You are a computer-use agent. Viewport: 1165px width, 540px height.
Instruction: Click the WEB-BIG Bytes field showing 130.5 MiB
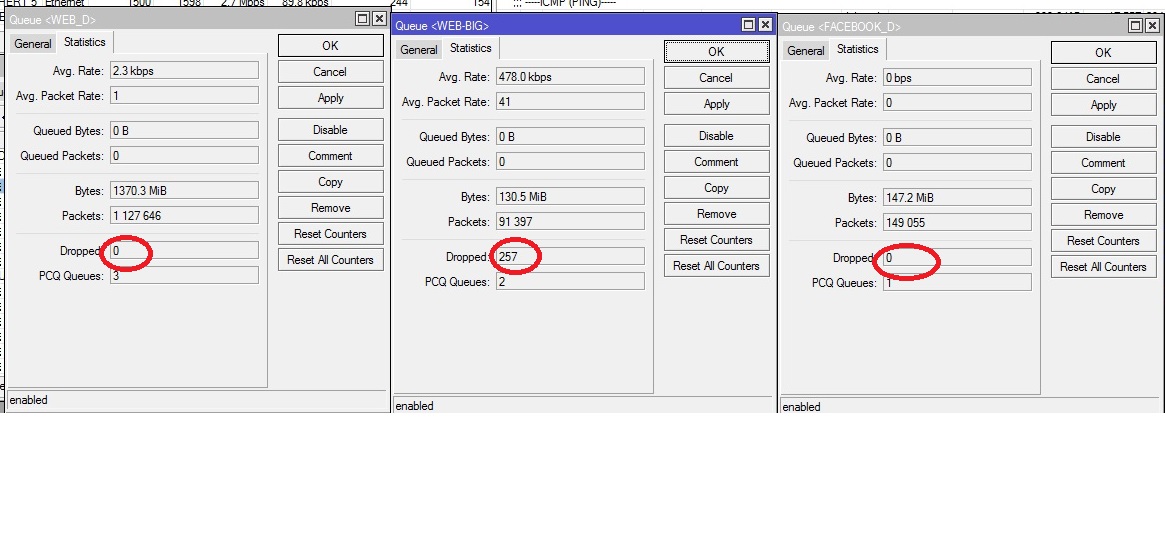pyautogui.click(x=571, y=197)
